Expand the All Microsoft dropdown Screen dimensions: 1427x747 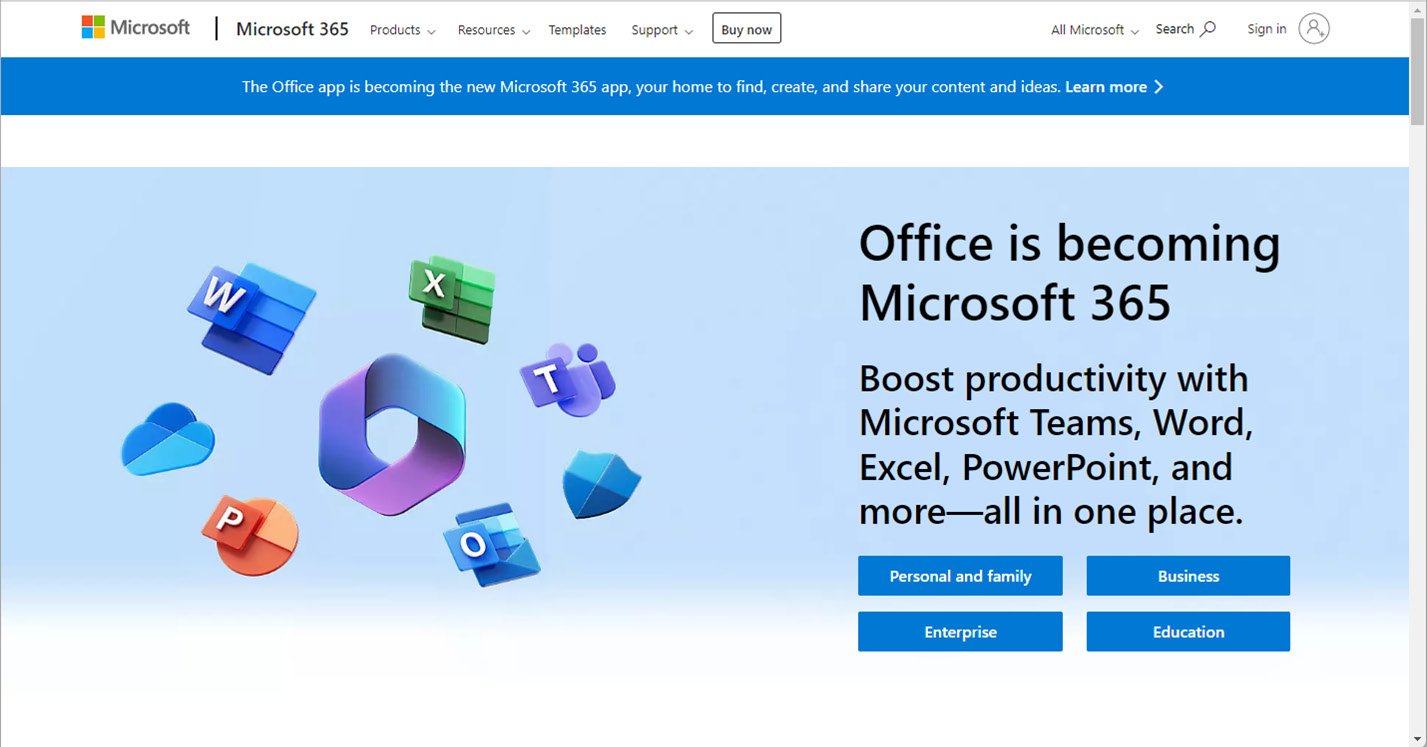point(1095,30)
